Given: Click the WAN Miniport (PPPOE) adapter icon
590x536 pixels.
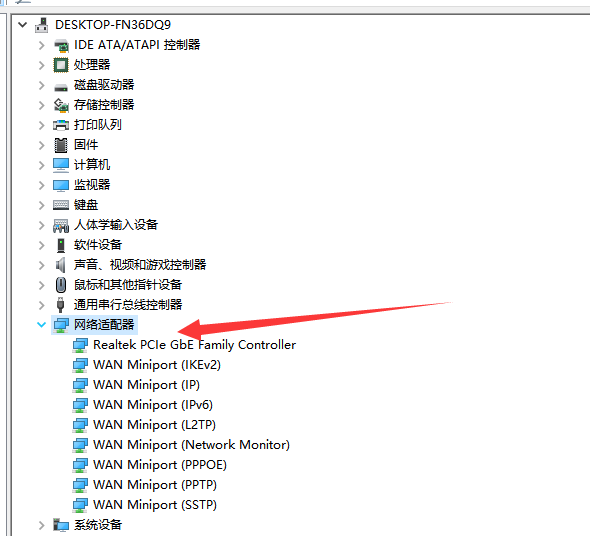Looking at the screenshot, I should 80,465.
